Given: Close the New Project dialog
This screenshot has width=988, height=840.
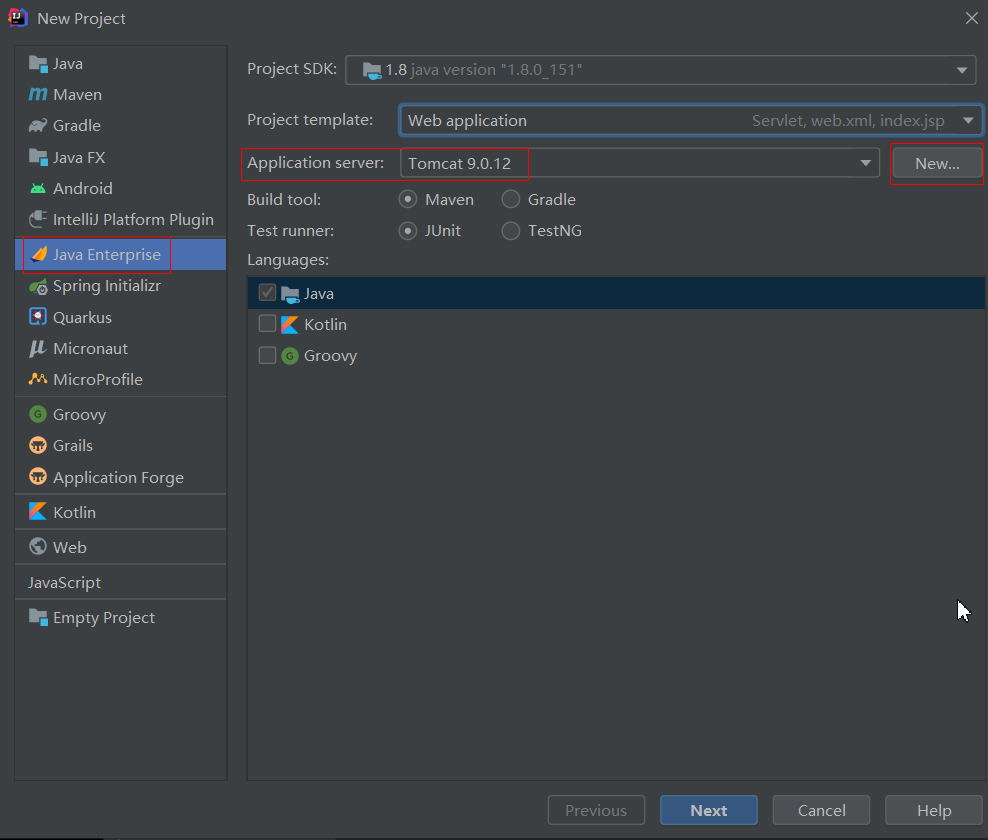Looking at the screenshot, I should pyautogui.click(x=972, y=18).
